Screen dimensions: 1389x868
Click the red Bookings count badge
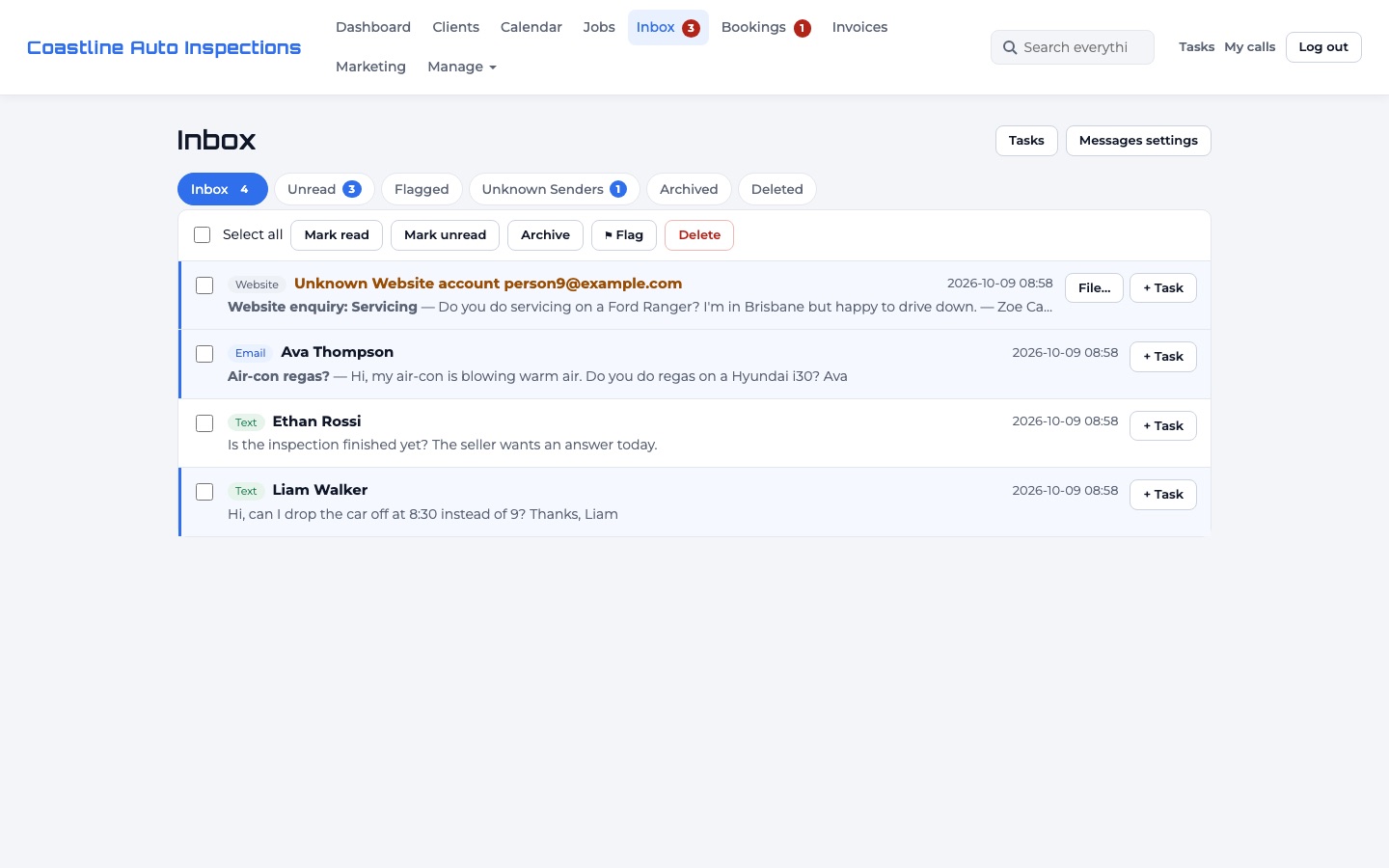(803, 28)
